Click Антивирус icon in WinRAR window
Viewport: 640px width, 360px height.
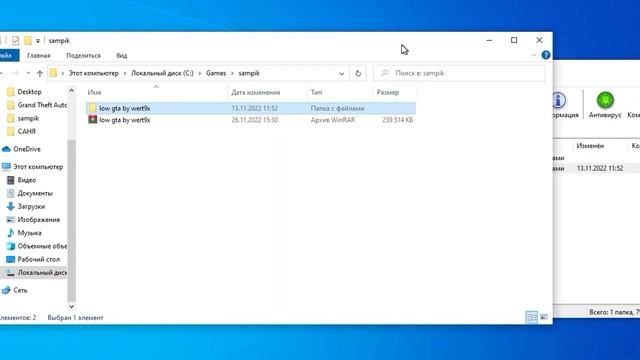click(605, 105)
